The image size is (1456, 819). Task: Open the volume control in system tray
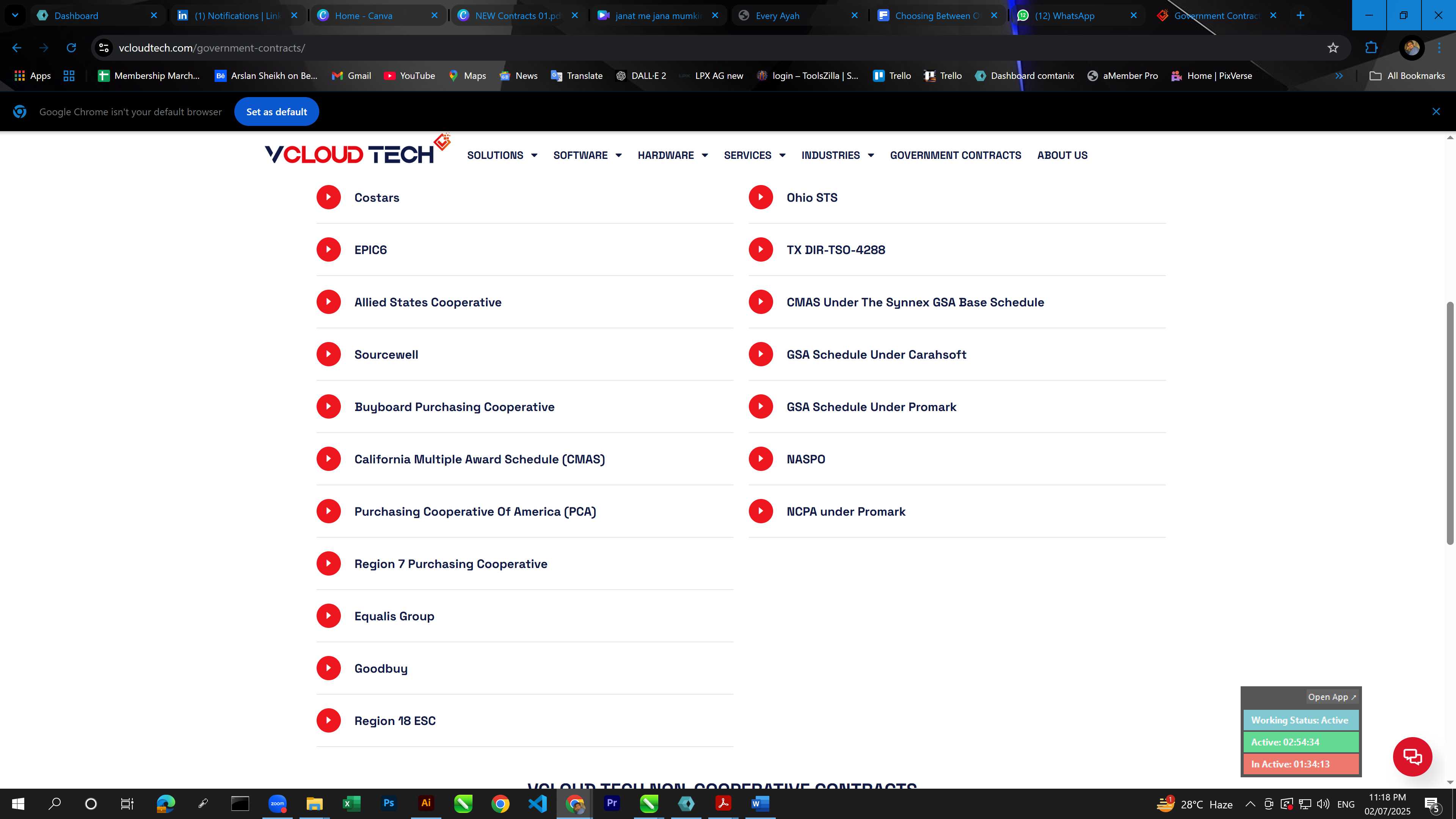point(1323,804)
